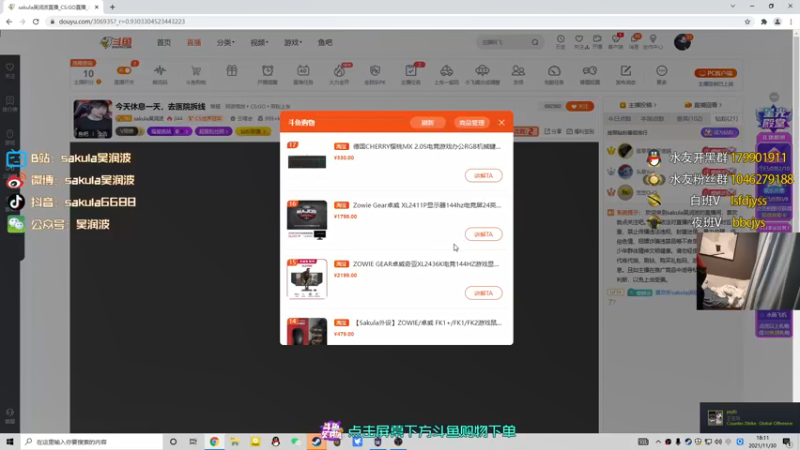800x450 pixels.
Task: Click the 刷新 refresh button in shopping popup
Action: [428, 123]
